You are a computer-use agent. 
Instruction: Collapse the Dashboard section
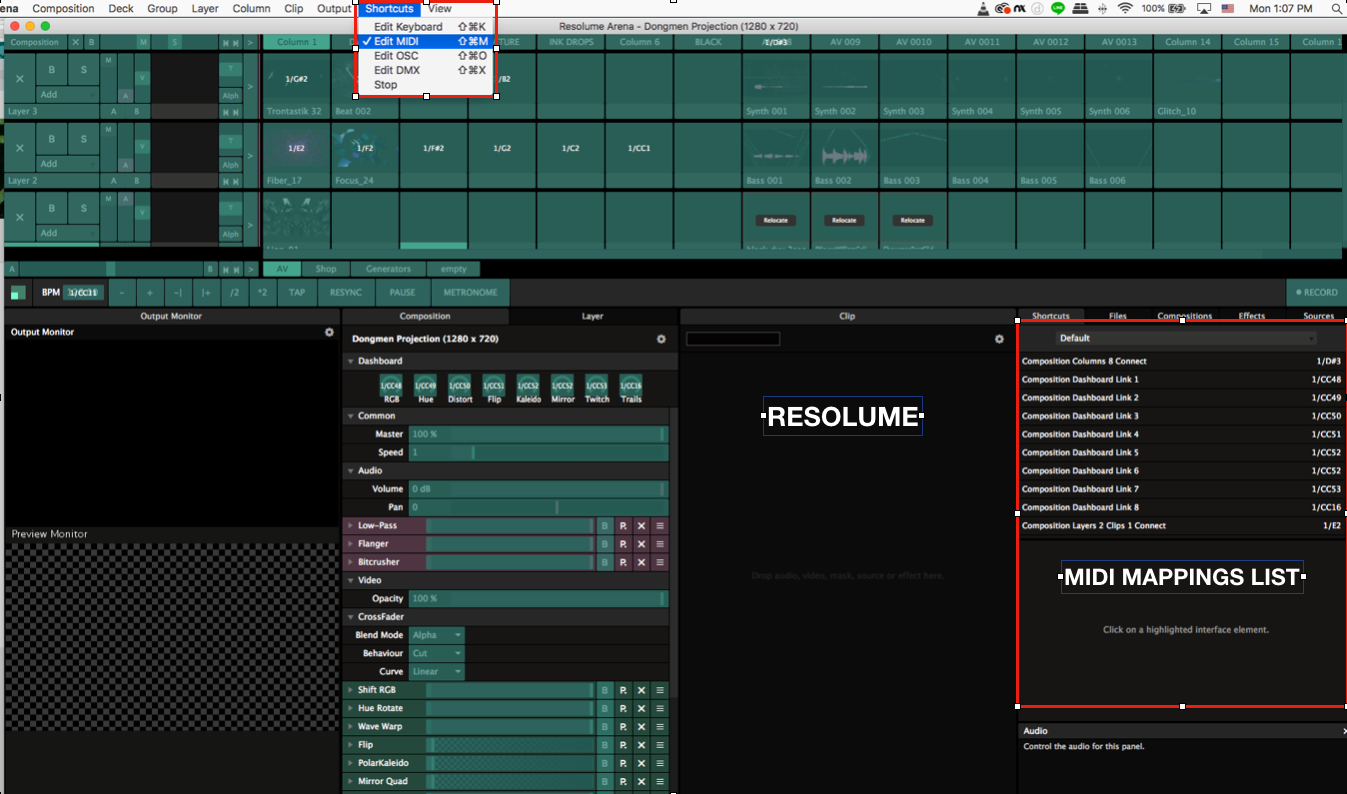click(x=351, y=361)
